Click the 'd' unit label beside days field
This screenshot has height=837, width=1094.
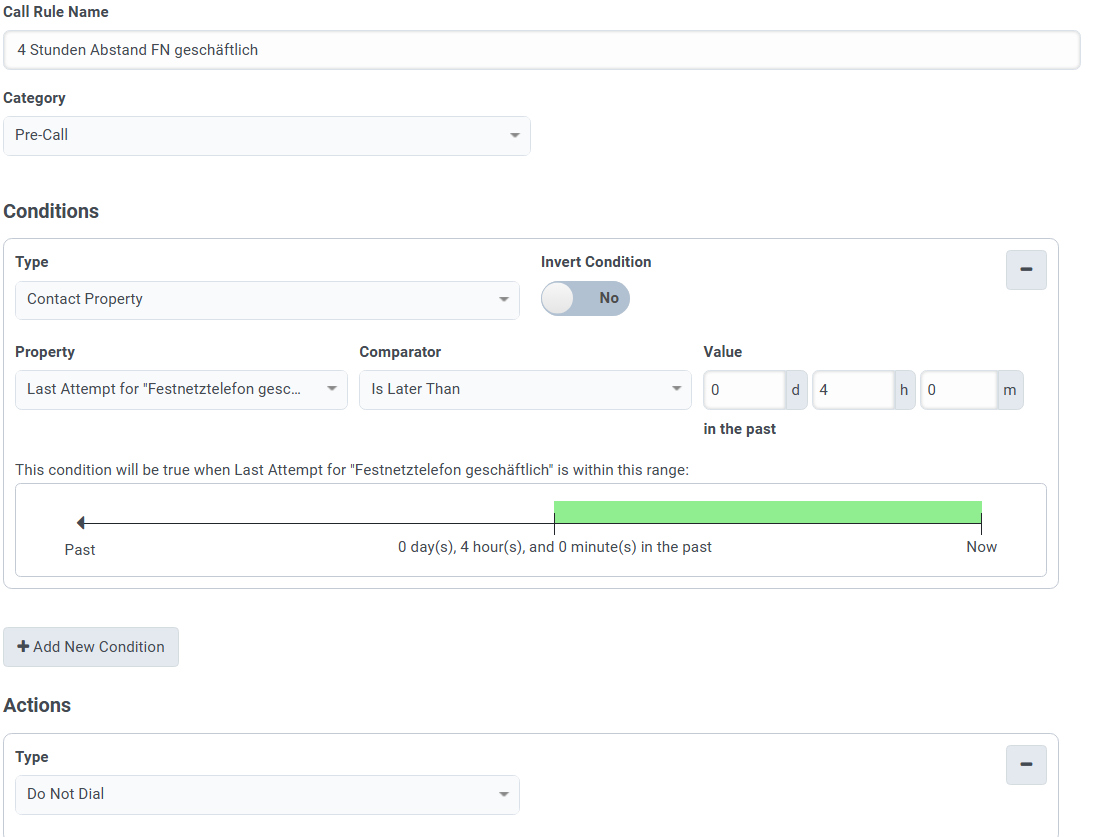tap(796, 390)
